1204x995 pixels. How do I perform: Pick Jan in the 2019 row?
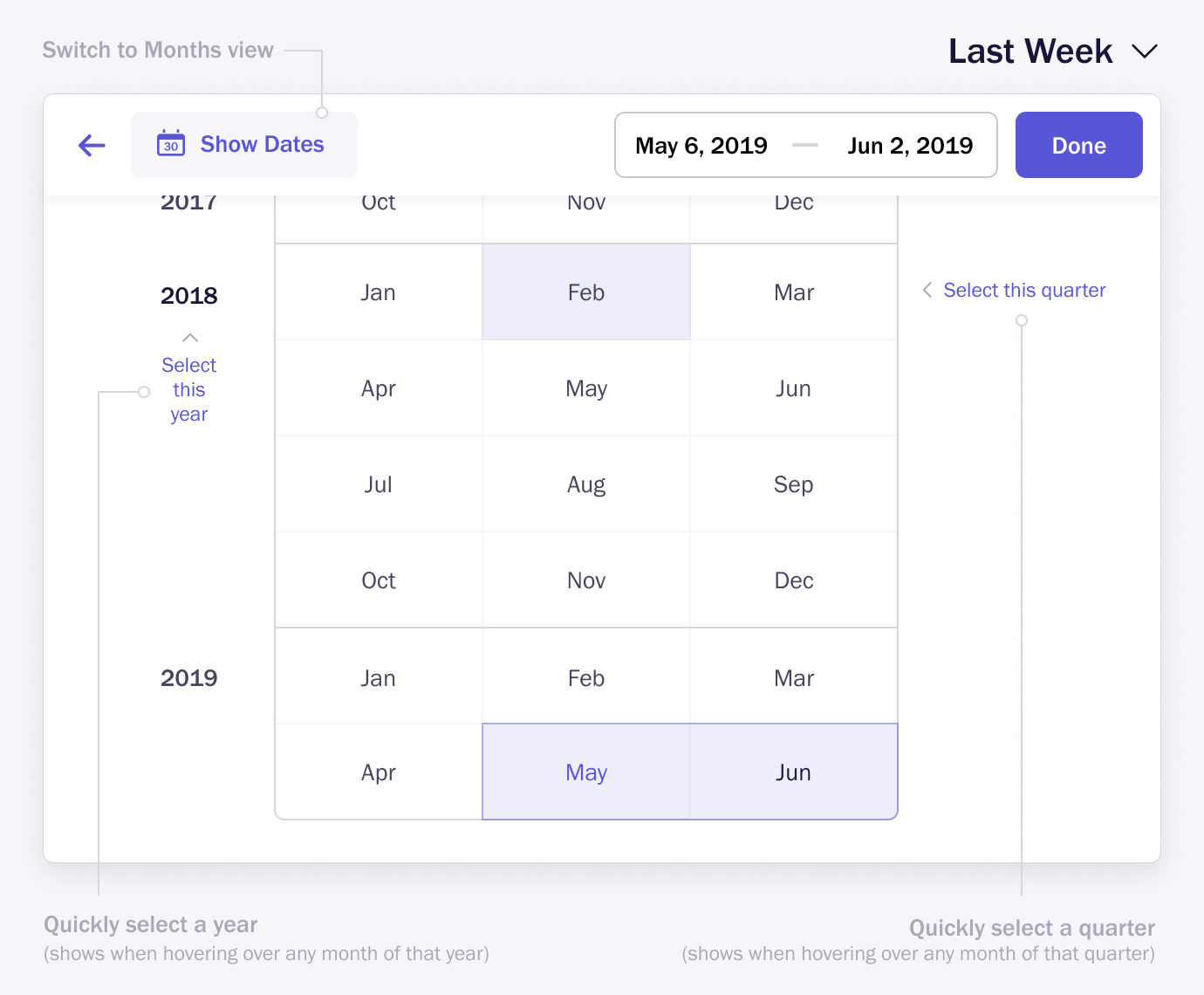379,678
